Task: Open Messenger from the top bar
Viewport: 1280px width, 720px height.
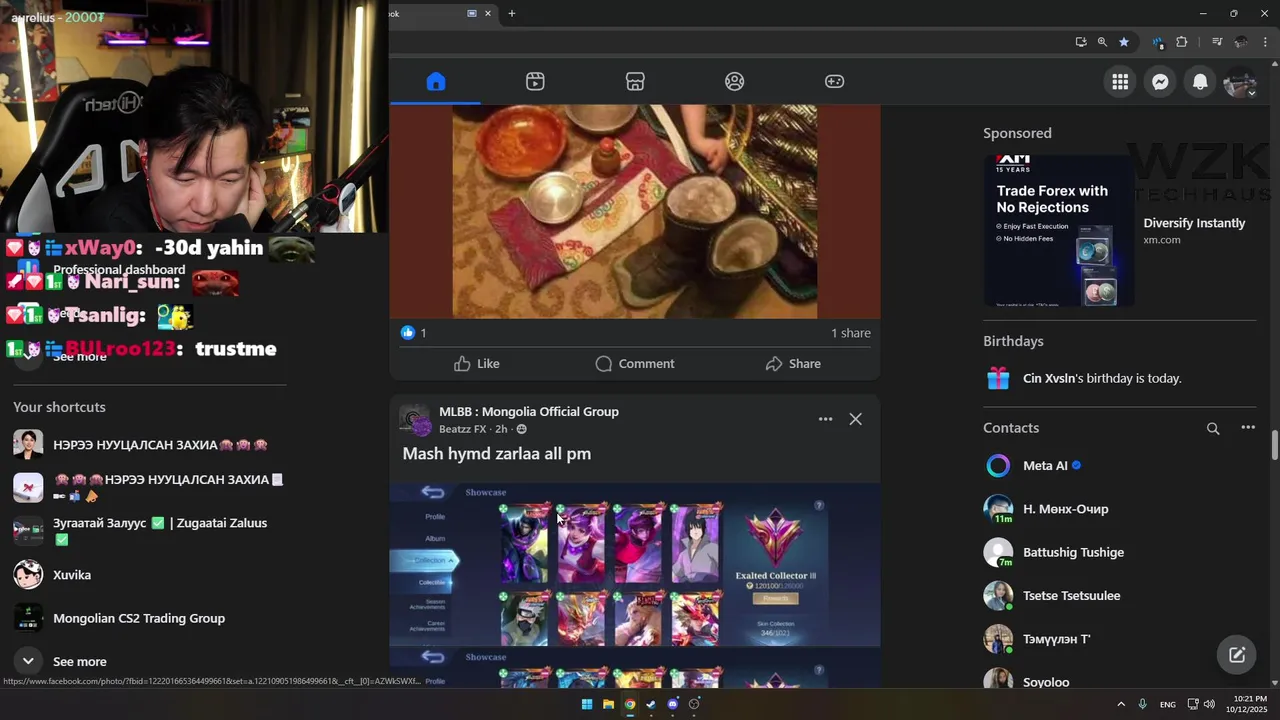Action: pyautogui.click(x=1160, y=82)
